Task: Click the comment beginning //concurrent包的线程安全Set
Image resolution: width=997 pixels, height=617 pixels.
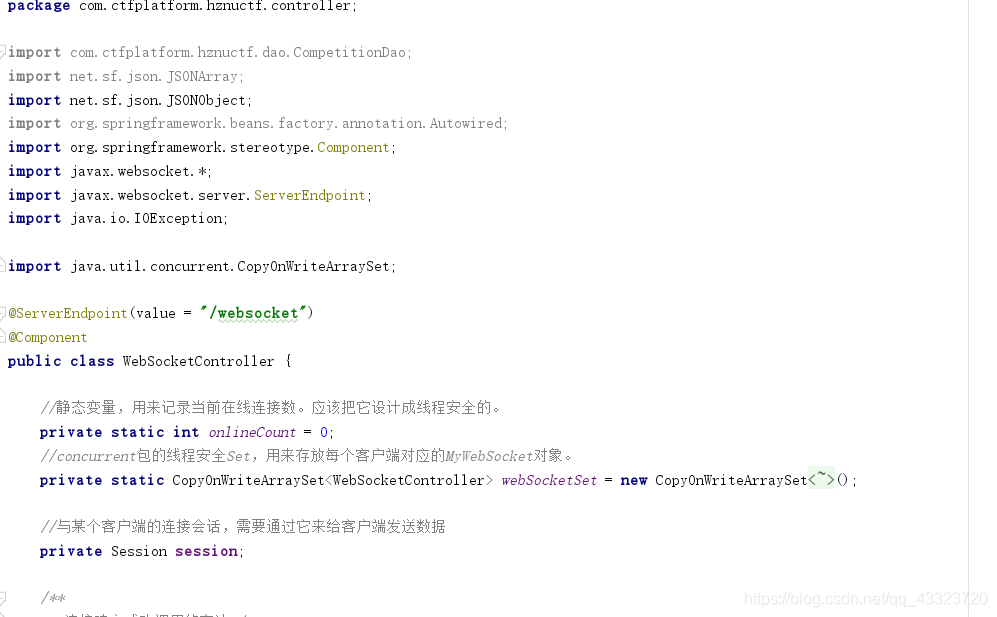Action: click(x=306, y=456)
